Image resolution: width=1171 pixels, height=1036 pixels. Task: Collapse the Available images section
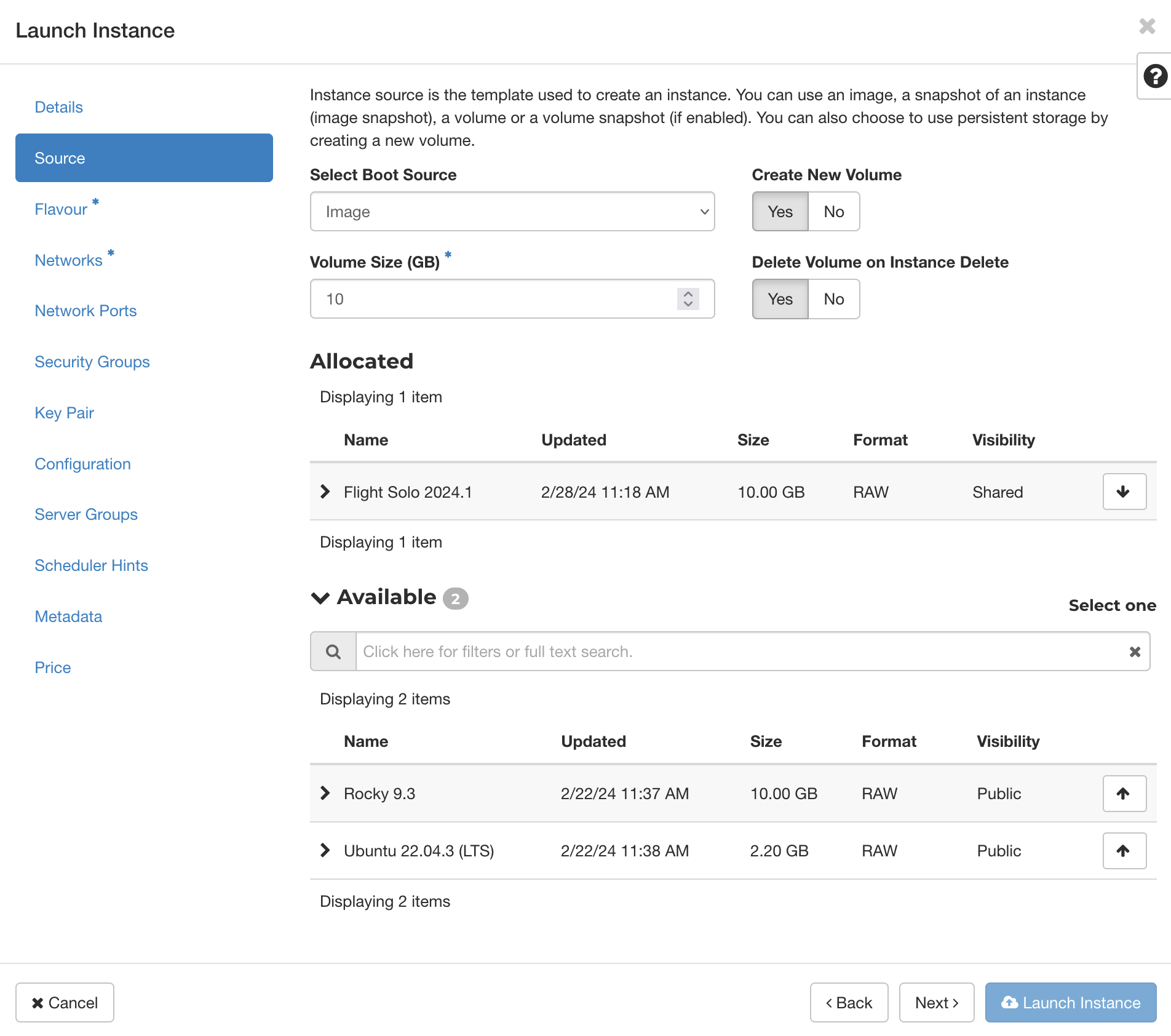click(x=319, y=597)
